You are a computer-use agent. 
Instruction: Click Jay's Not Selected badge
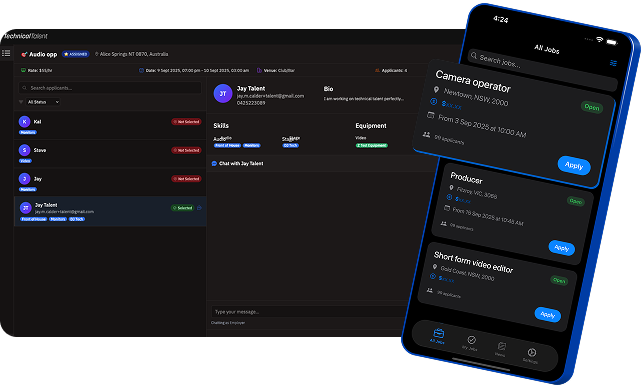186,179
